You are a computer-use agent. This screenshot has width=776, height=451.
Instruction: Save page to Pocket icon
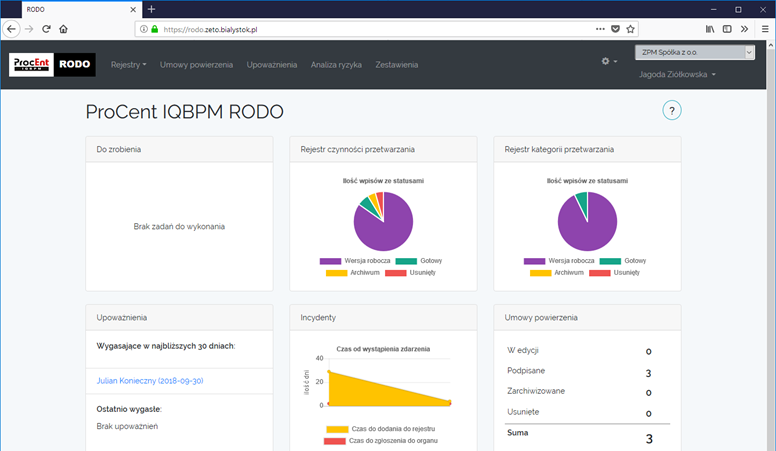pos(615,29)
